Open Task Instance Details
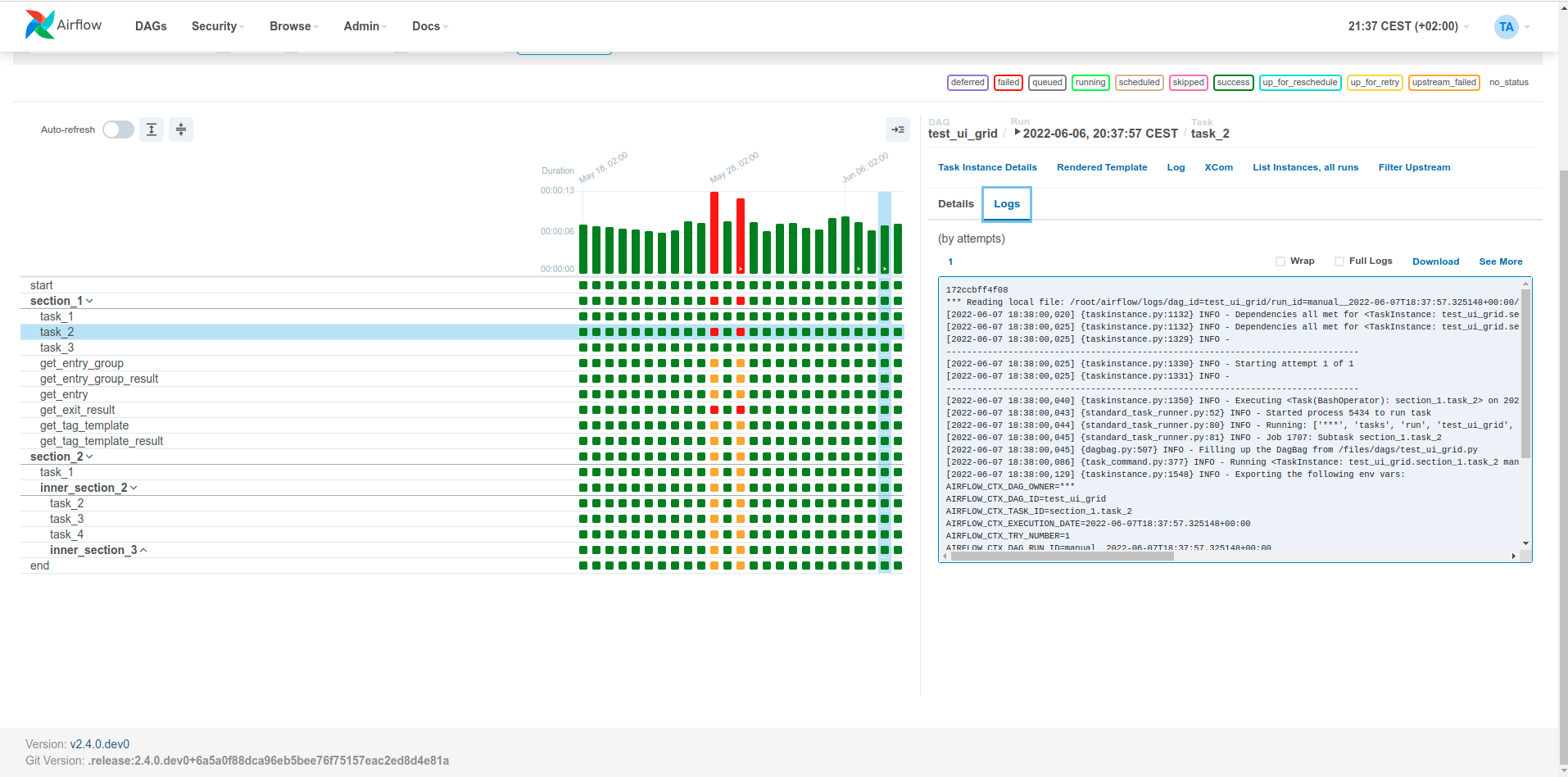1568x777 pixels. tap(987, 167)
